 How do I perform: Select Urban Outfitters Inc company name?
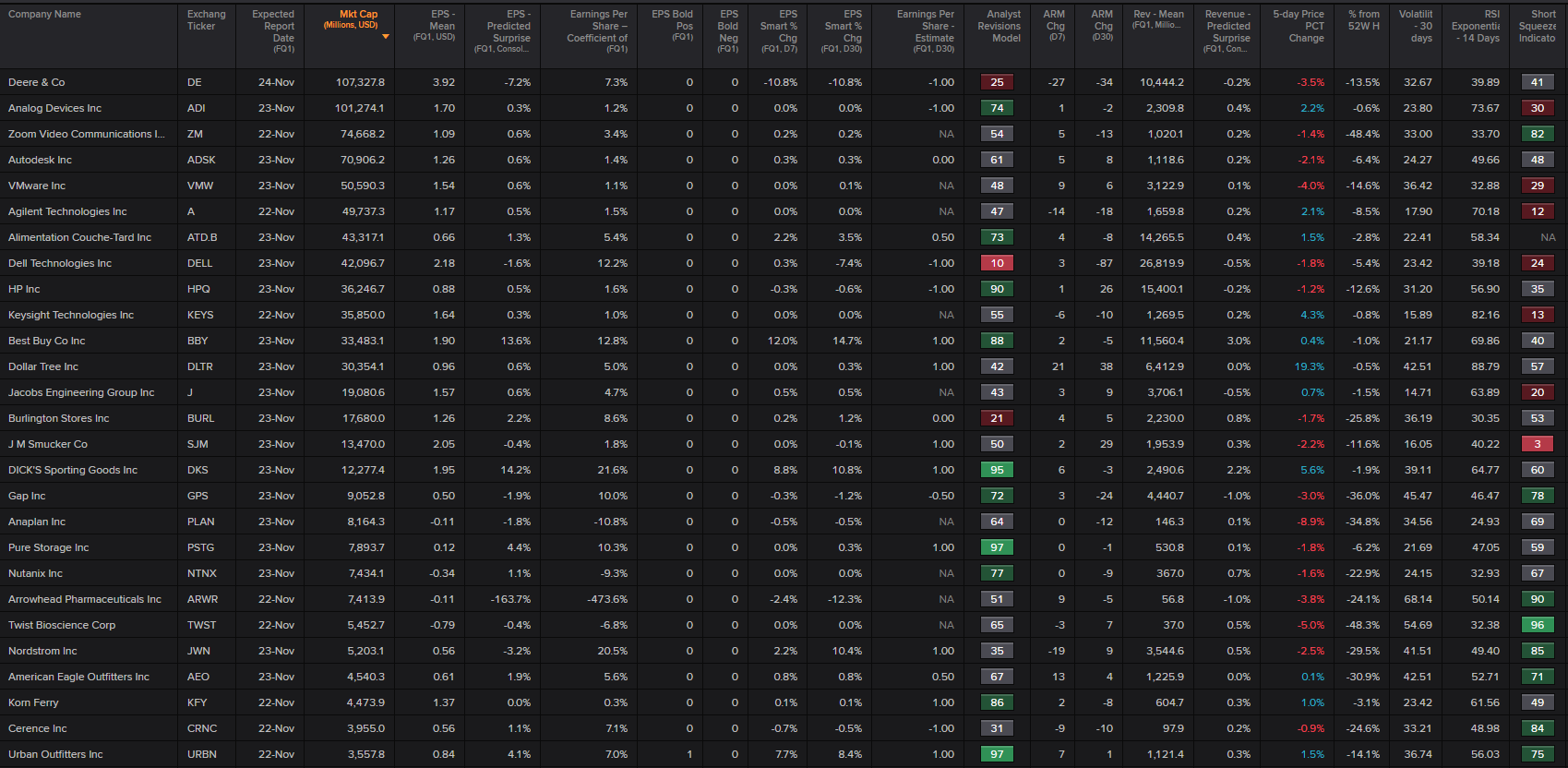tap(55, 754)
